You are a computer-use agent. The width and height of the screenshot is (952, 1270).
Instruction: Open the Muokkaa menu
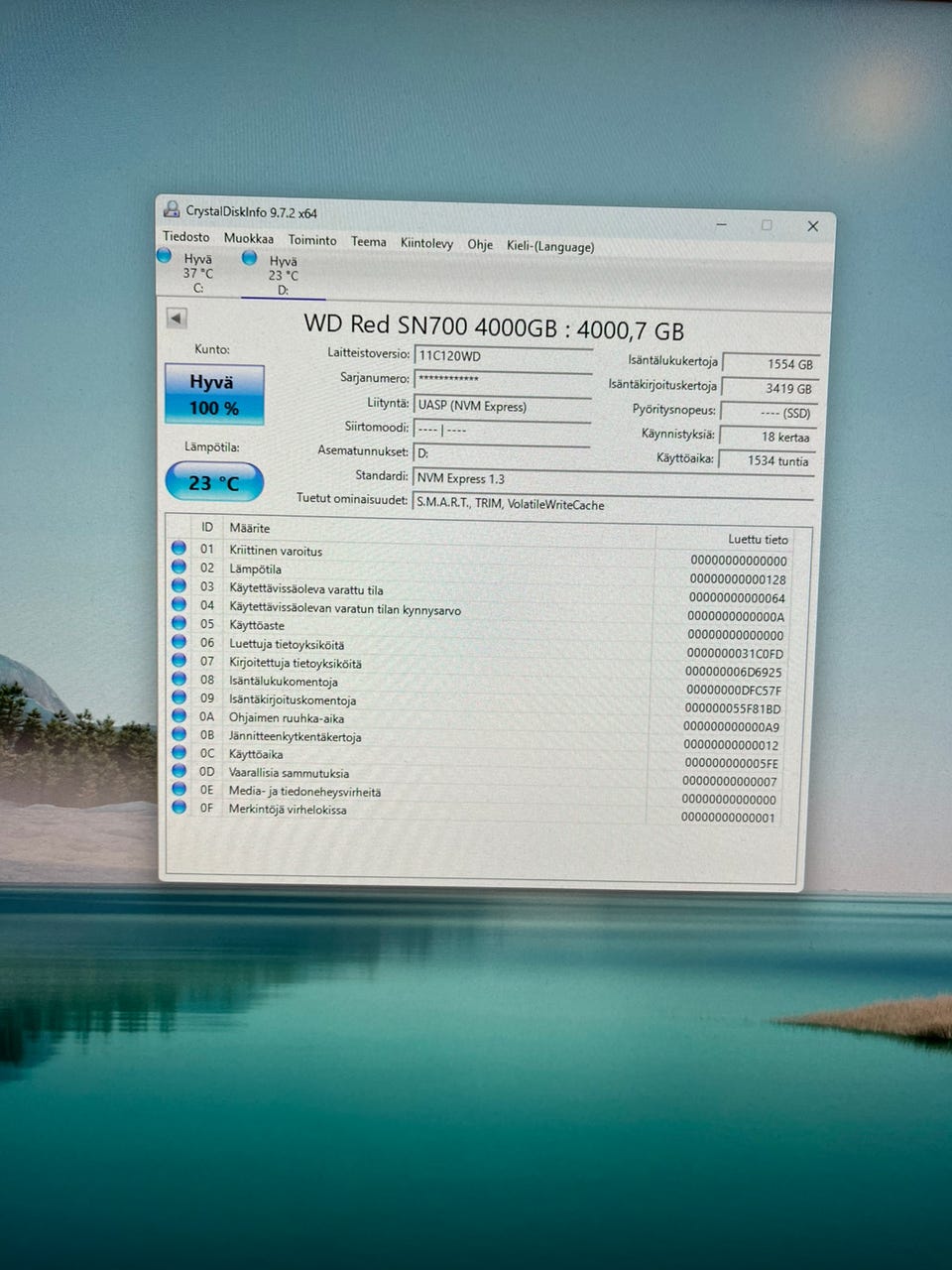click(249, 238)
